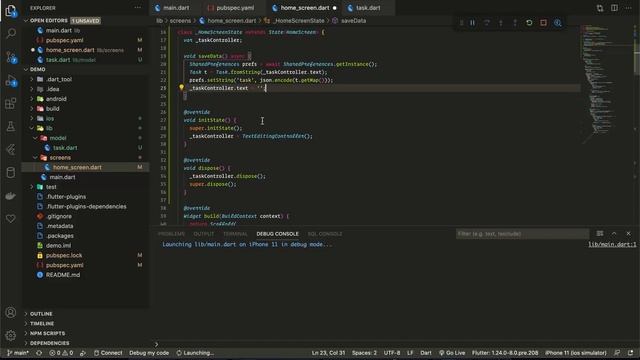Screen dimensions: 640x360
Task: Open the Manage gear icon
Action: point(11,336)
